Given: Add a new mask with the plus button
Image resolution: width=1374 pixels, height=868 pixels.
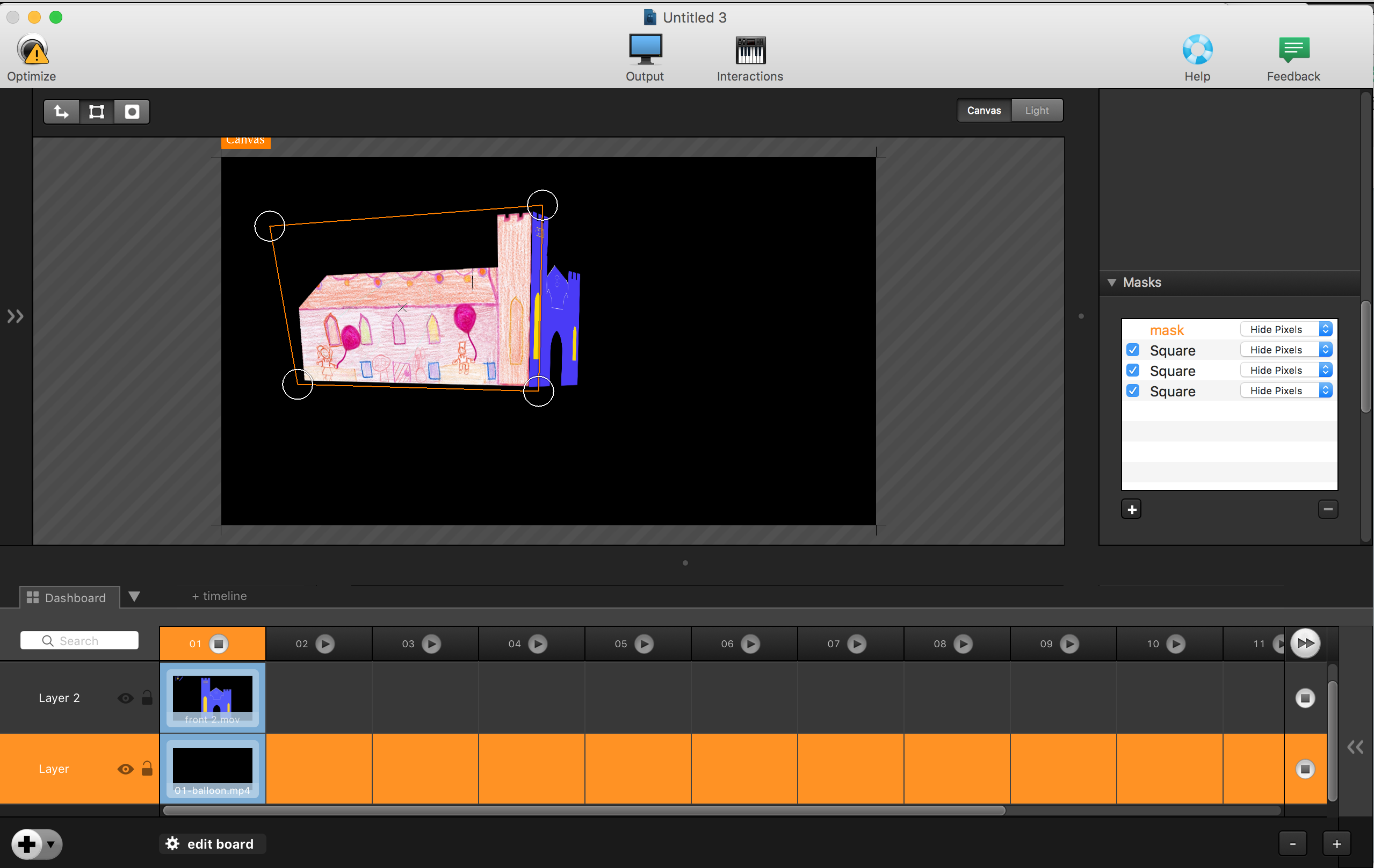Looking at the screenshot, I should [x=1132, y=509].
